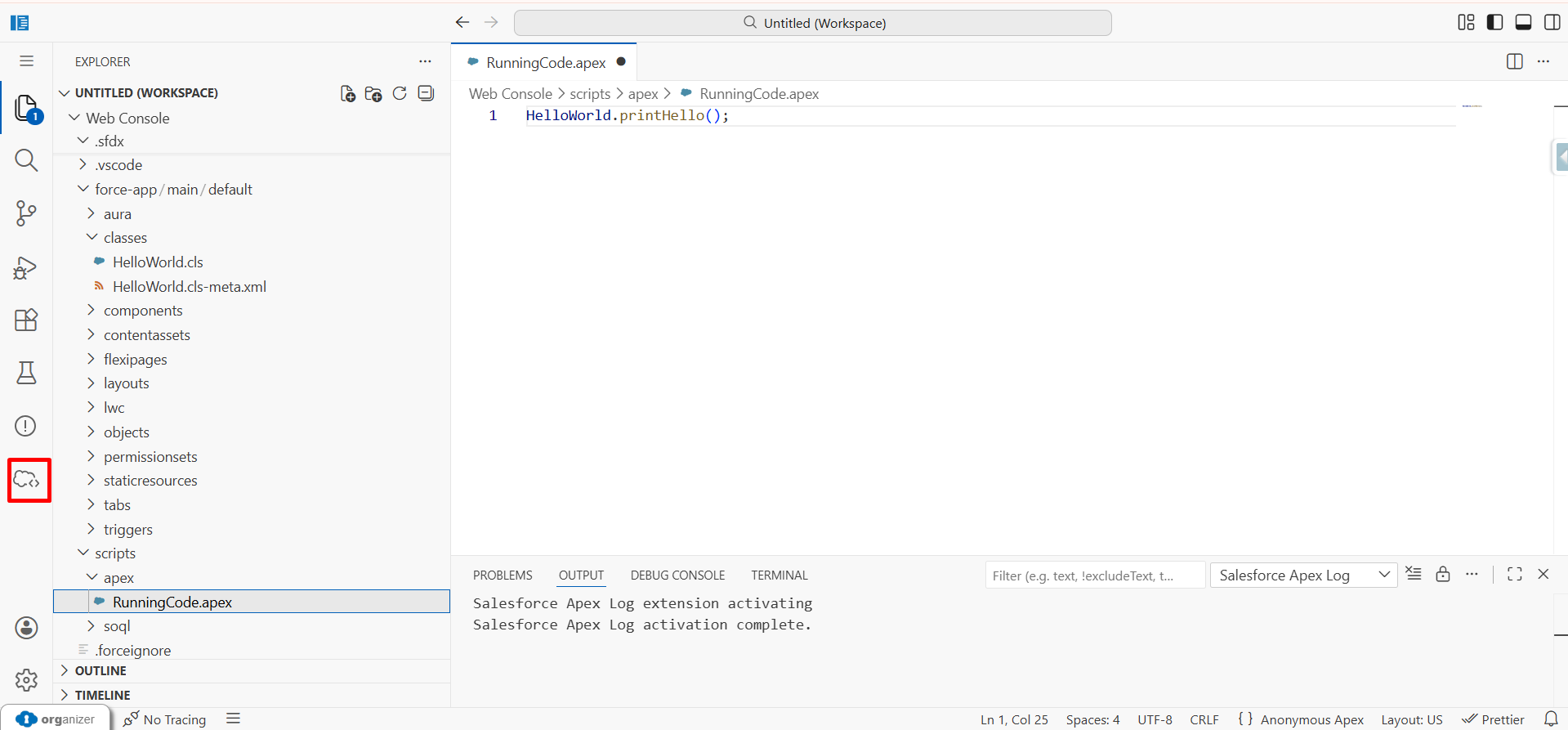Open editor more actions menu
This screenshot has height=730, width=1568.
1543,61
